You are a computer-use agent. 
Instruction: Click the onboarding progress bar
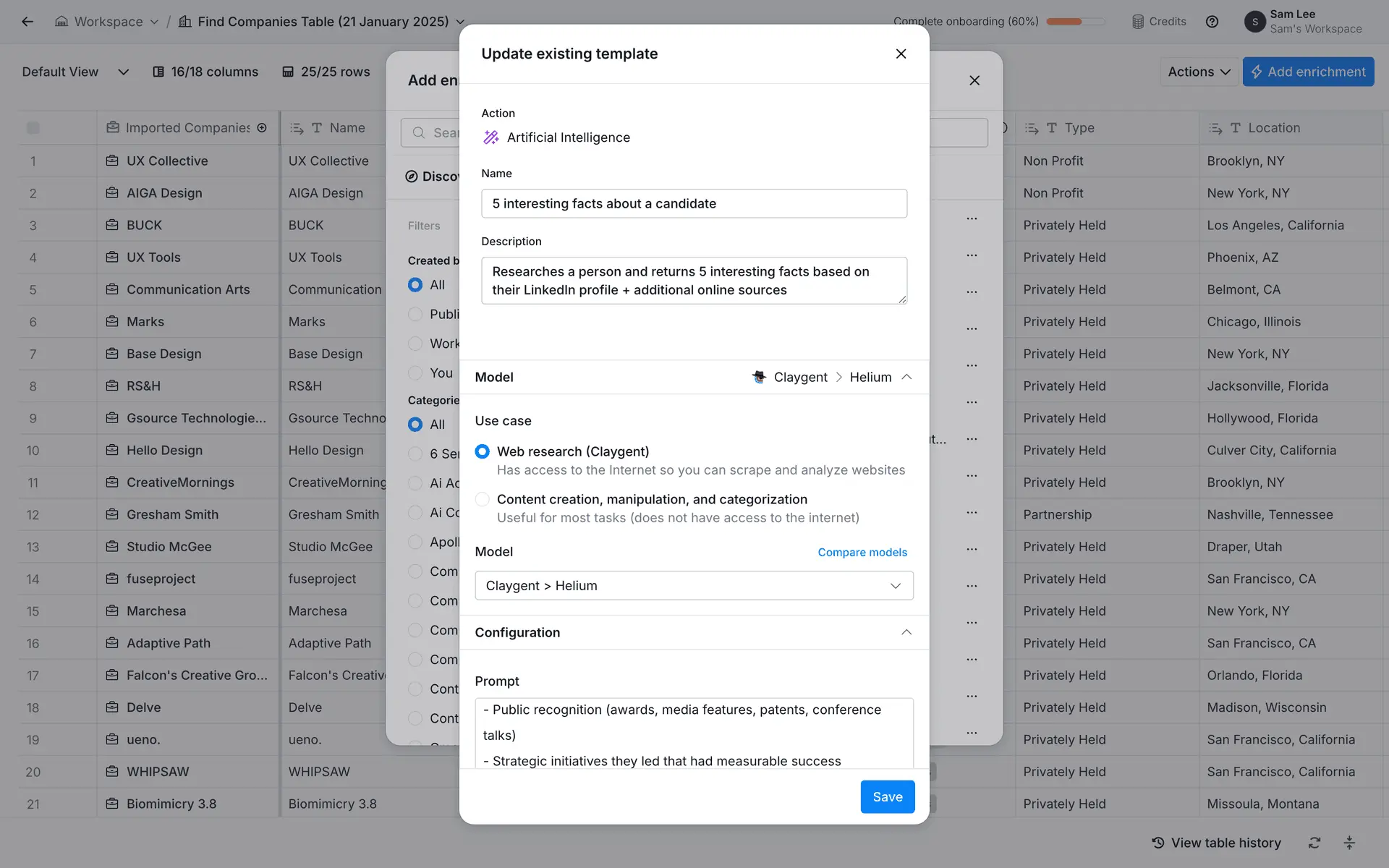[1075, 22]
